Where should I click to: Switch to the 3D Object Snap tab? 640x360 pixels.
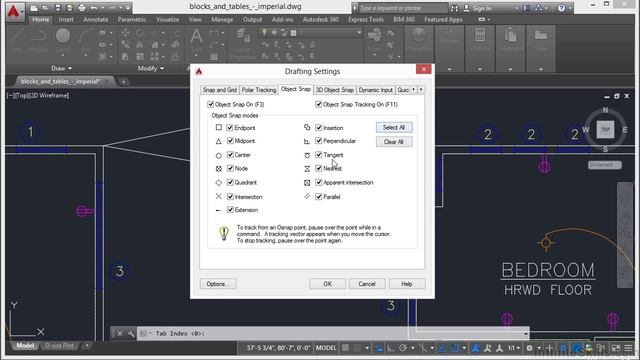pyautogui.click(x=335, y=90)
